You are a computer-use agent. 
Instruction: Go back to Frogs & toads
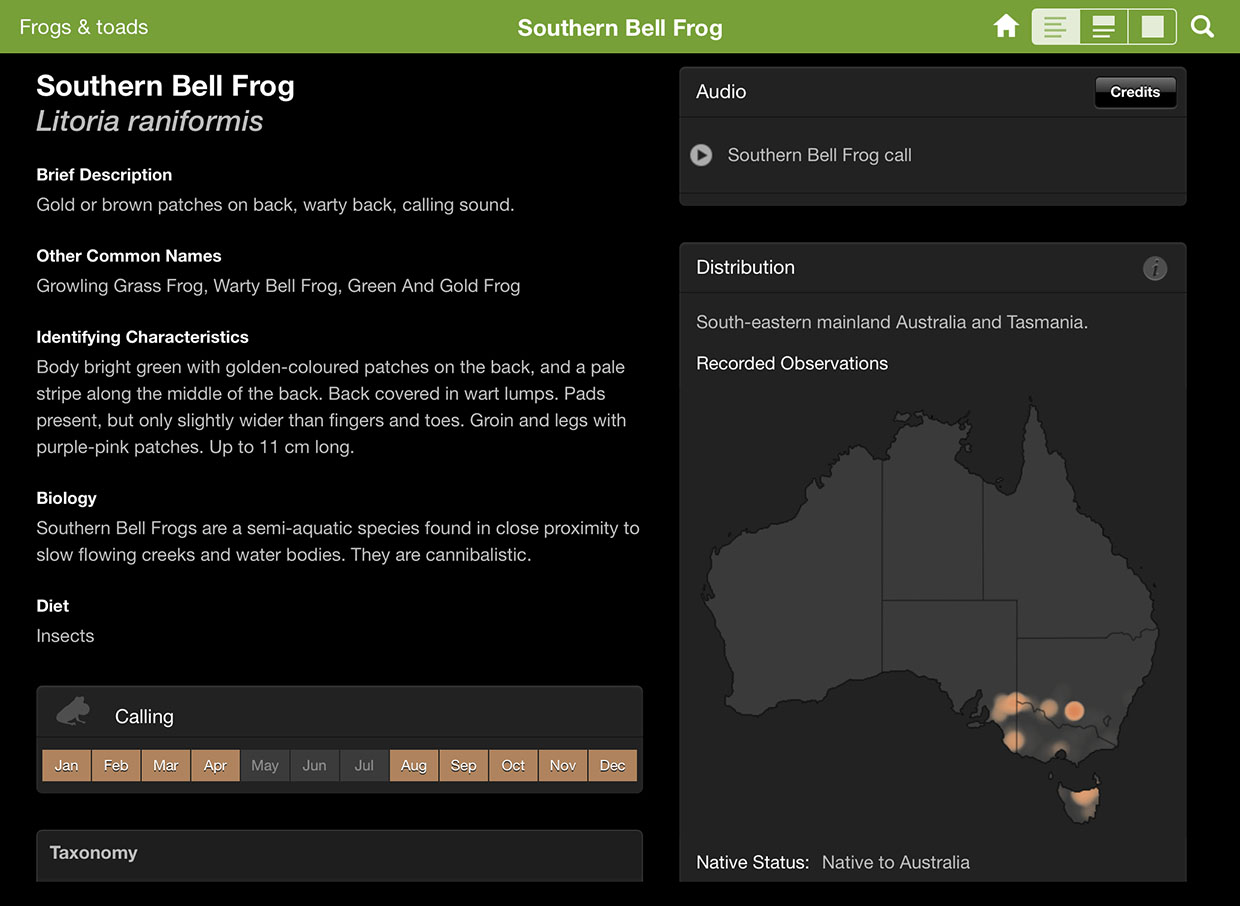pos(84,27)
